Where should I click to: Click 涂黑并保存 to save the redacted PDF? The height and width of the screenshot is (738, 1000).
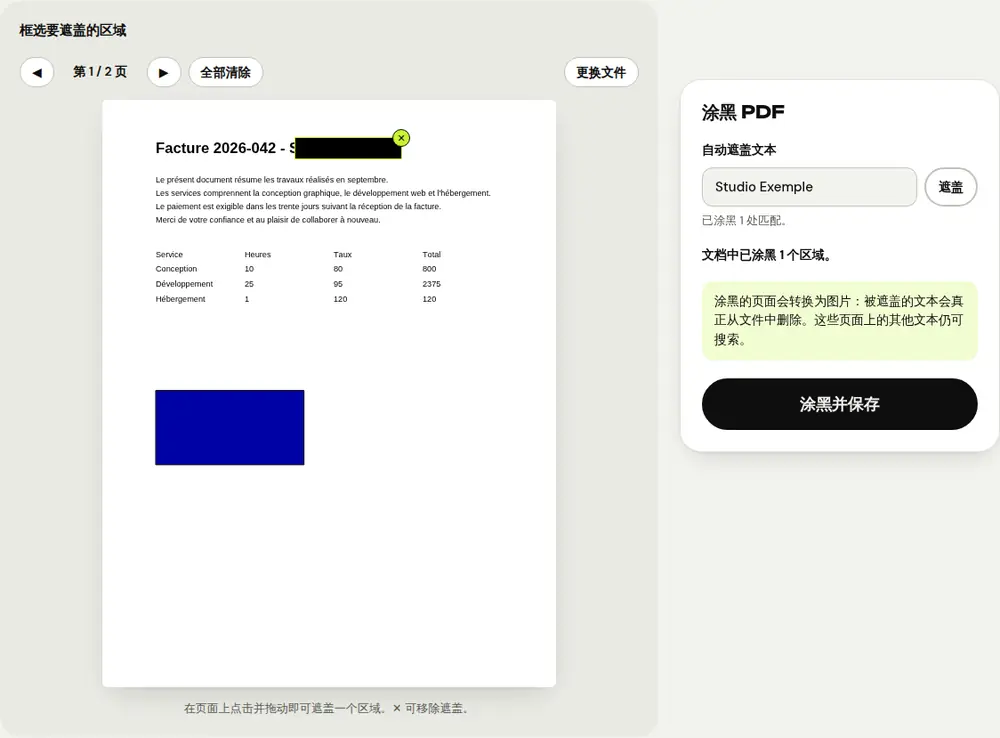[x=839, y=404]
